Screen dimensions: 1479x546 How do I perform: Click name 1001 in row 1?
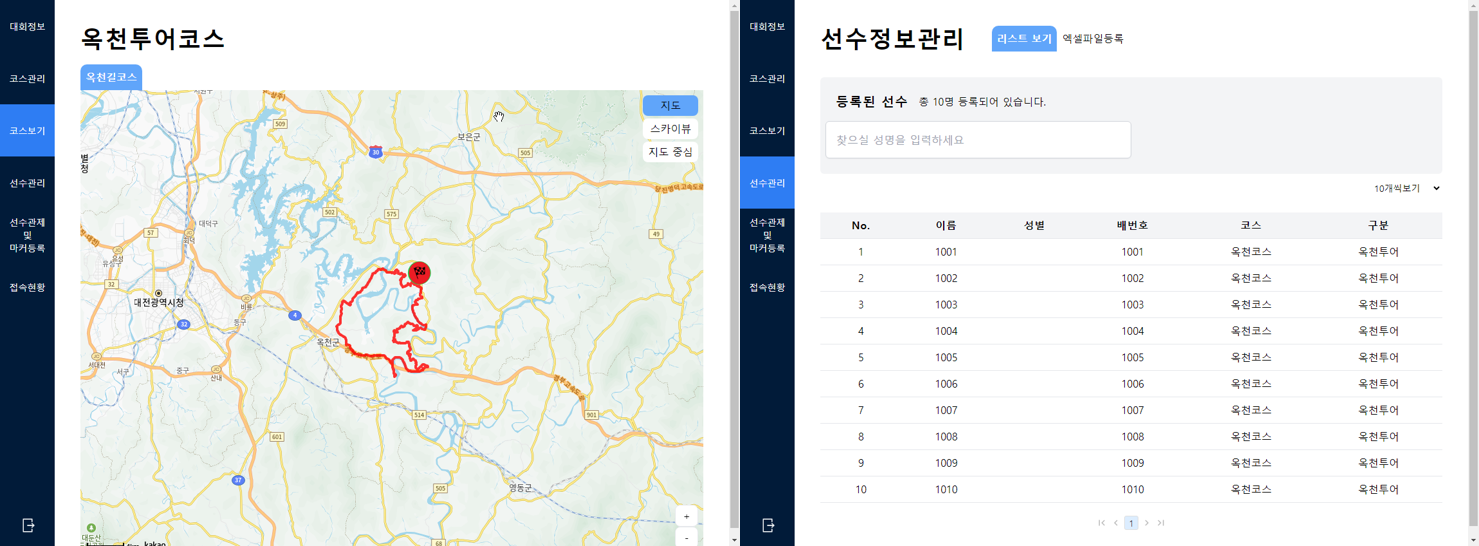tap(946, 252)
